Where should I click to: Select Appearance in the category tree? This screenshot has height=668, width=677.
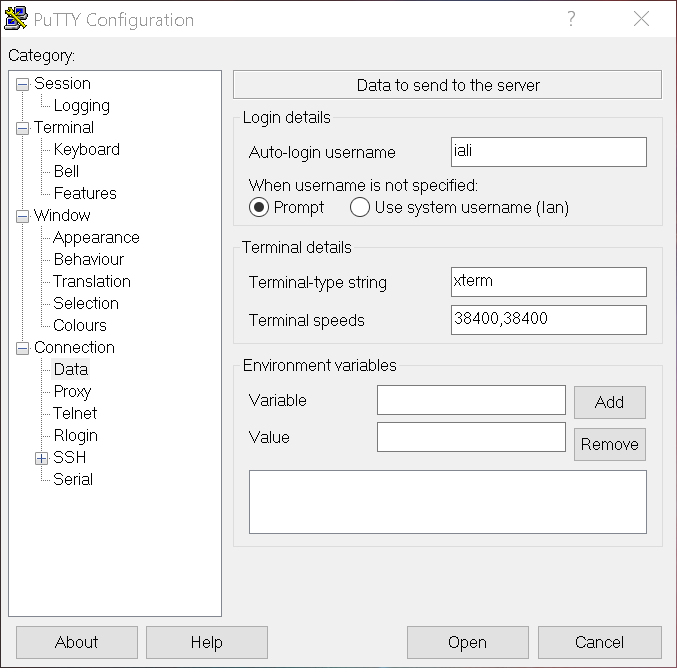tap(96, 237)
